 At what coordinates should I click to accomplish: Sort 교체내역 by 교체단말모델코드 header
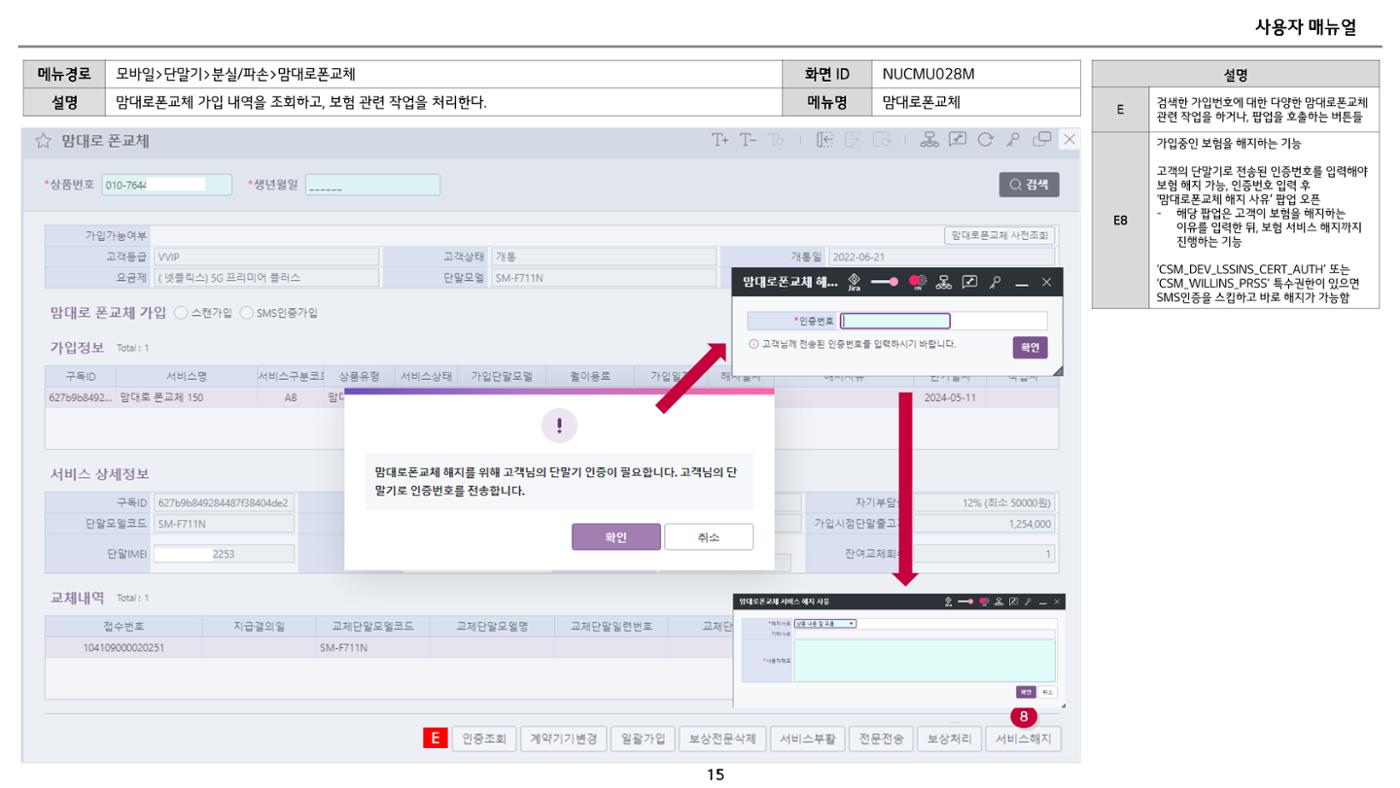pyautogui.click(x=373, y=626)
